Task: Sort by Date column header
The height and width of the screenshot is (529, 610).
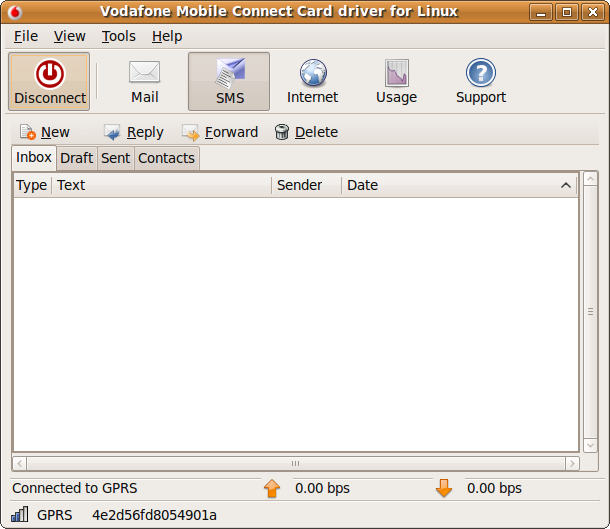Action: (459, 185)
